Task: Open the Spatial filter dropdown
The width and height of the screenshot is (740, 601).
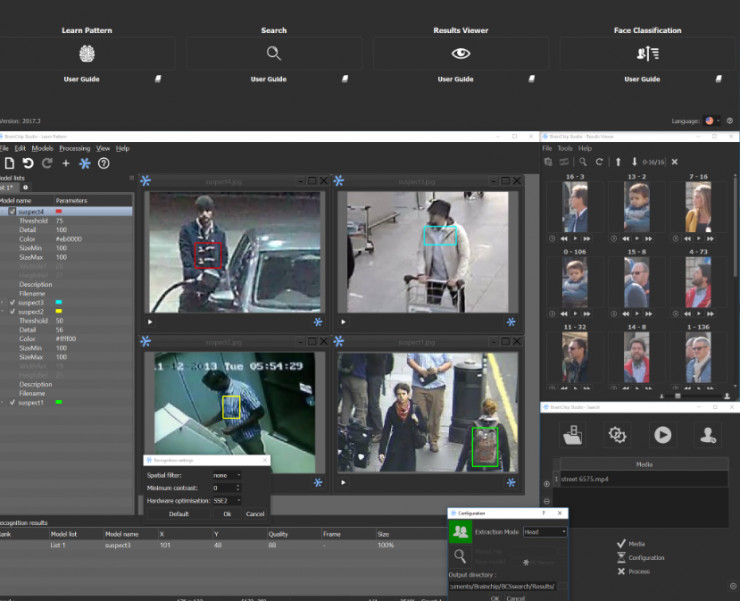Action: tap(226, 475)
